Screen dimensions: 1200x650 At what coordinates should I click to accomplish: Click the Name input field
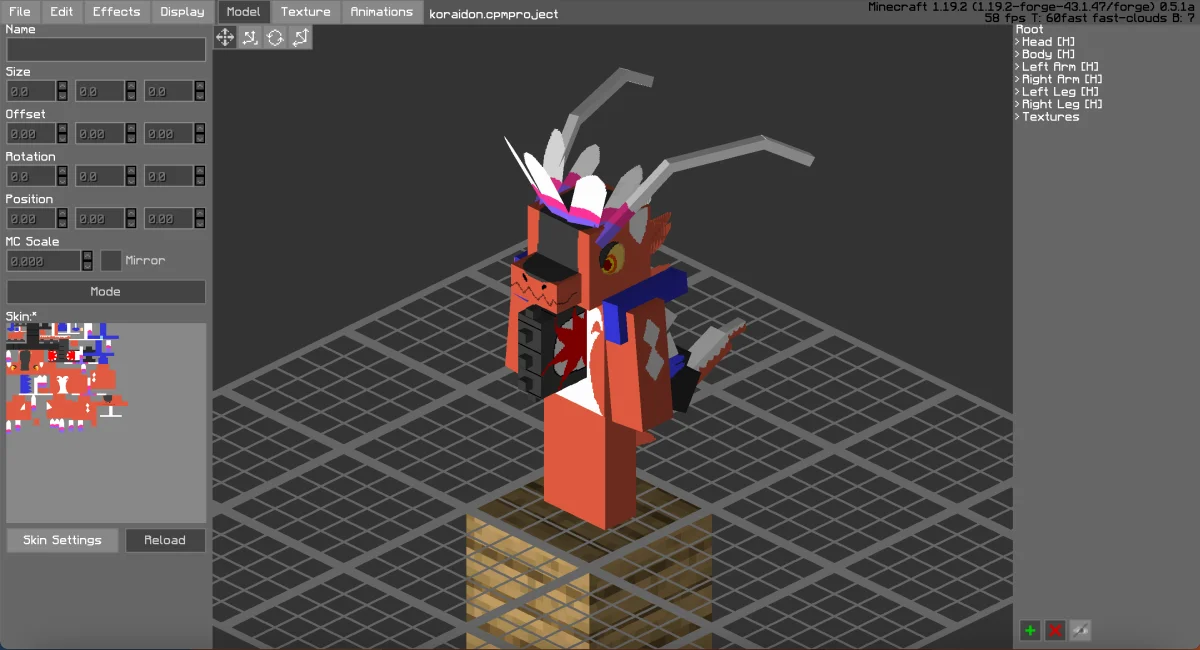pos(106,49)
